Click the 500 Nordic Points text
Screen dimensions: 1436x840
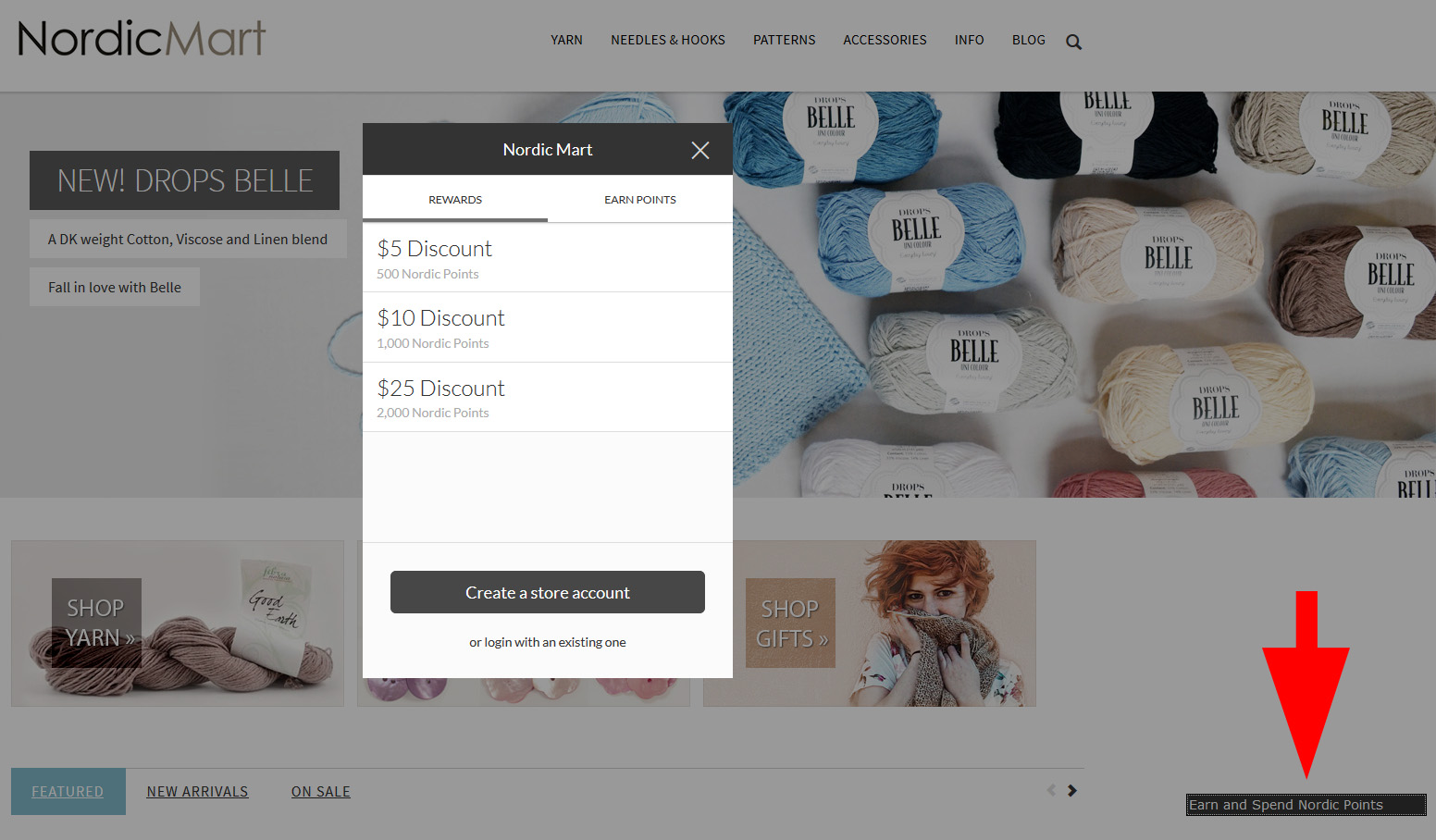(427, 274)
